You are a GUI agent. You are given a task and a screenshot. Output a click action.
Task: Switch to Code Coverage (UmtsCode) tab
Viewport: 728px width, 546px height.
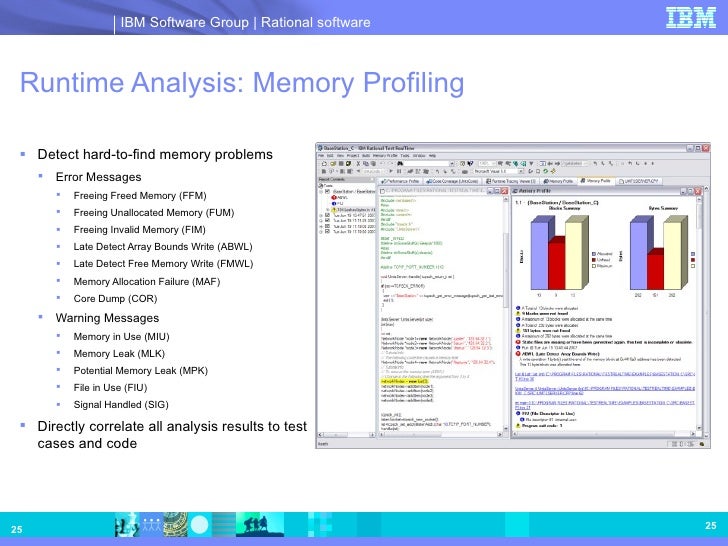[x=453, y=181]
